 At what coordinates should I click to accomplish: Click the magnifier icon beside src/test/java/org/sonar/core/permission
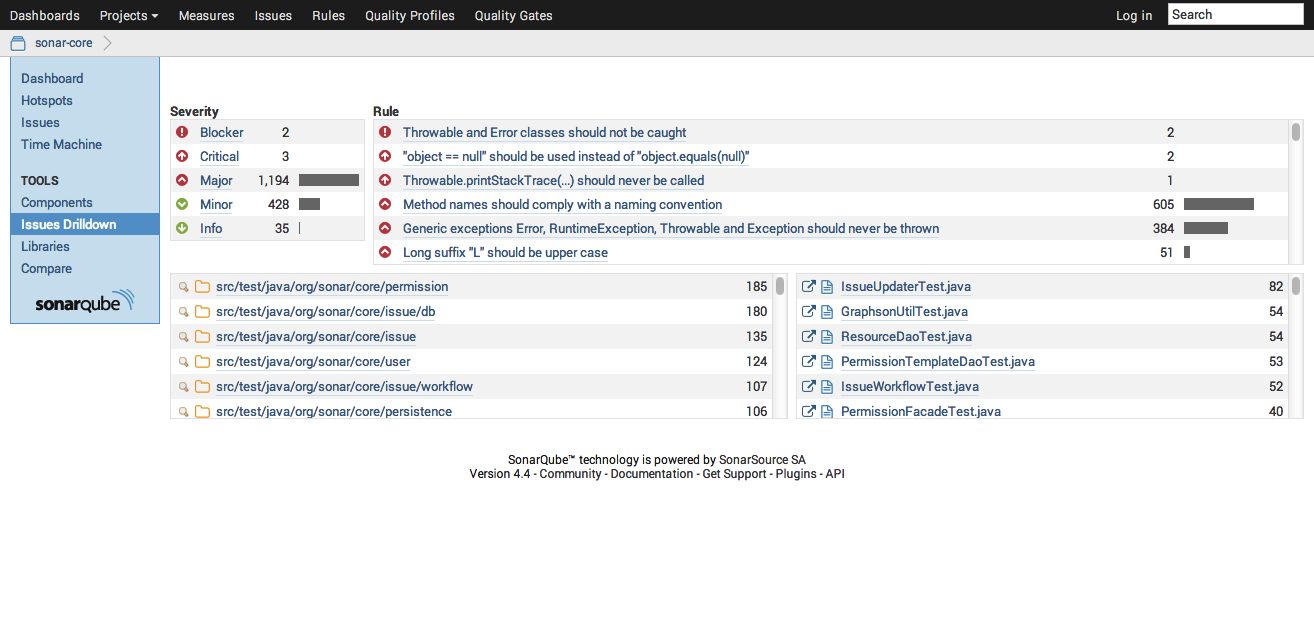click(x=183, y=287)
